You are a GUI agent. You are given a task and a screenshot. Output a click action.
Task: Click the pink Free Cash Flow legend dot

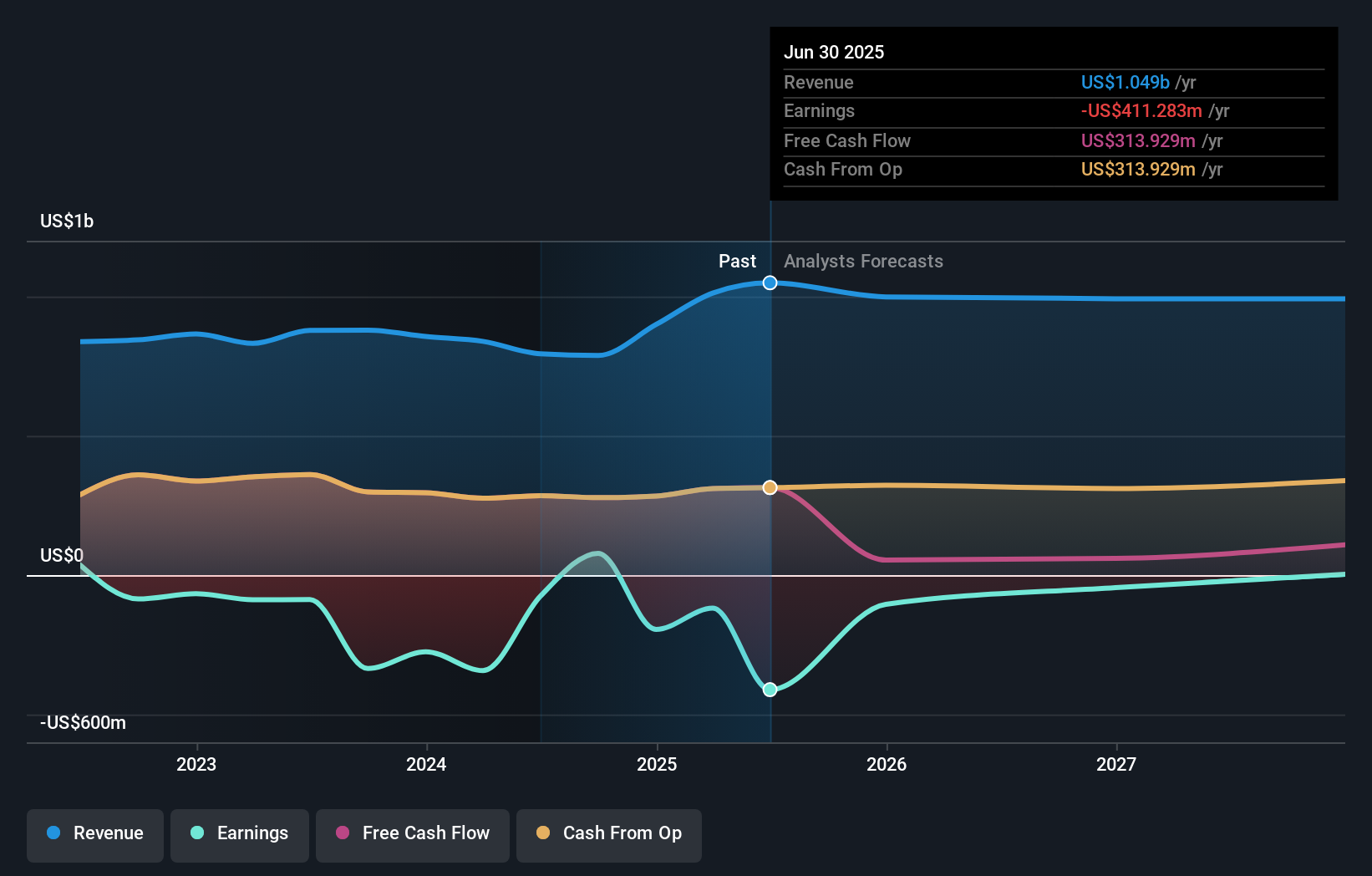343,833
